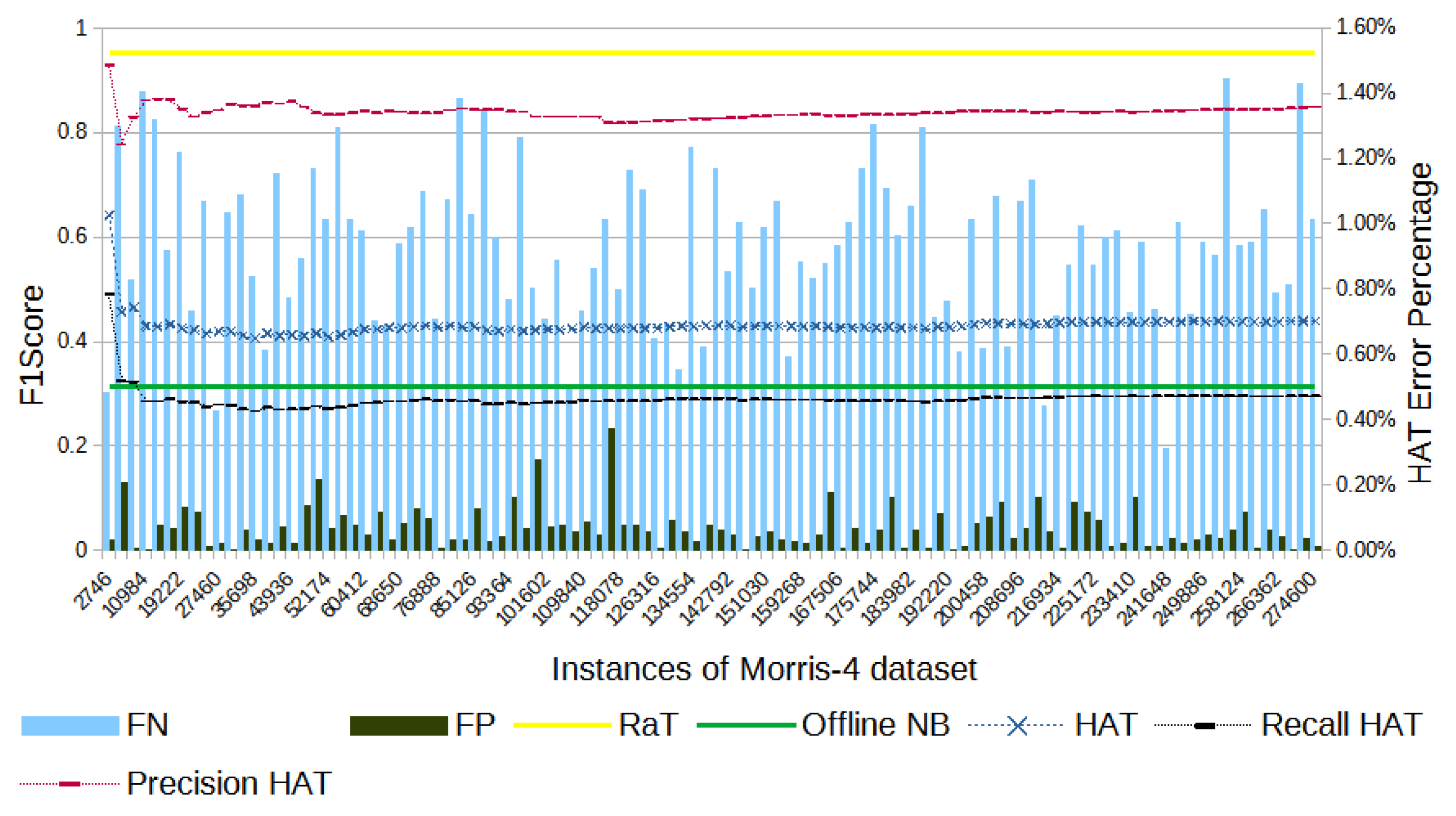Click the x-axis label '52174'
This screenshot has width=1456, height=816.
pos(309,594)
